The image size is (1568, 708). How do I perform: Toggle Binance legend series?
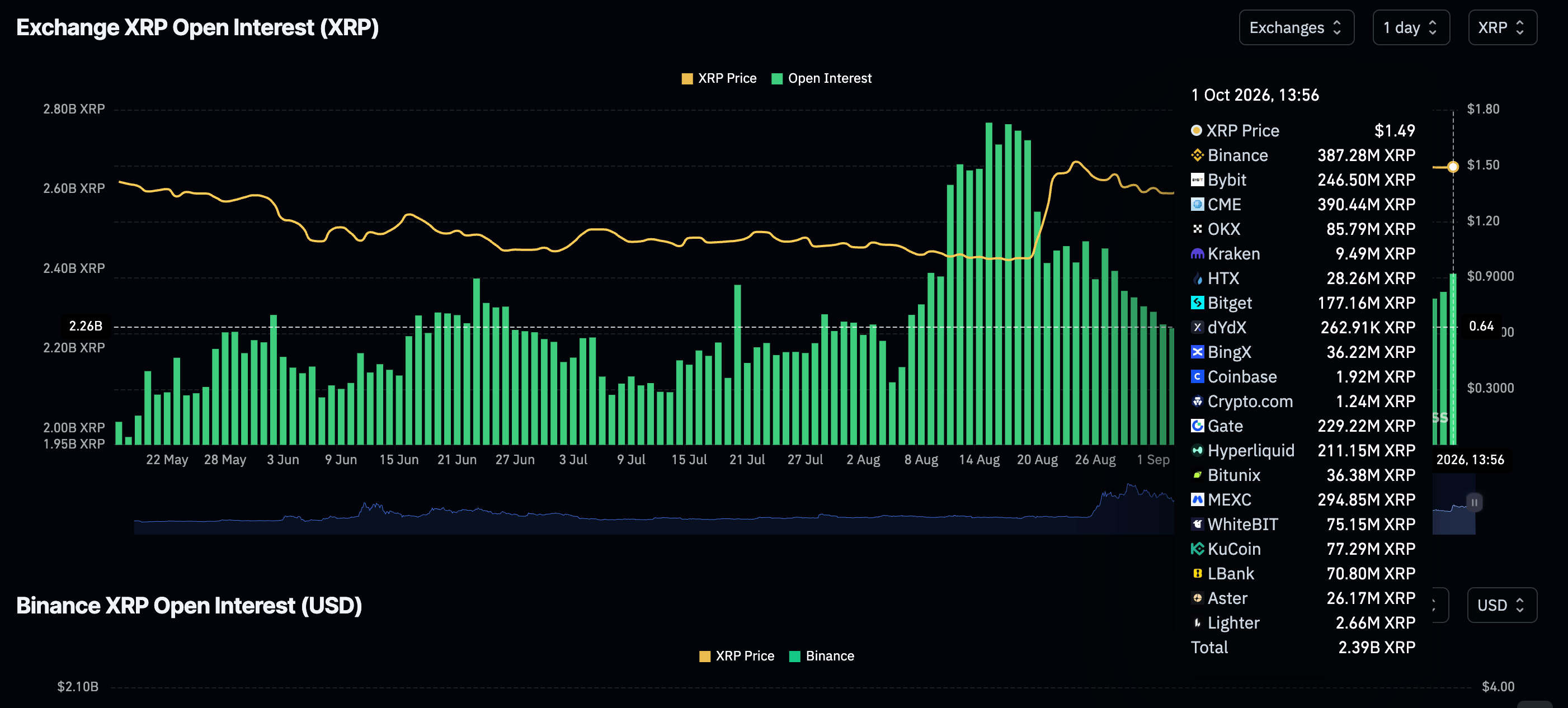click(x=821, y=656)
